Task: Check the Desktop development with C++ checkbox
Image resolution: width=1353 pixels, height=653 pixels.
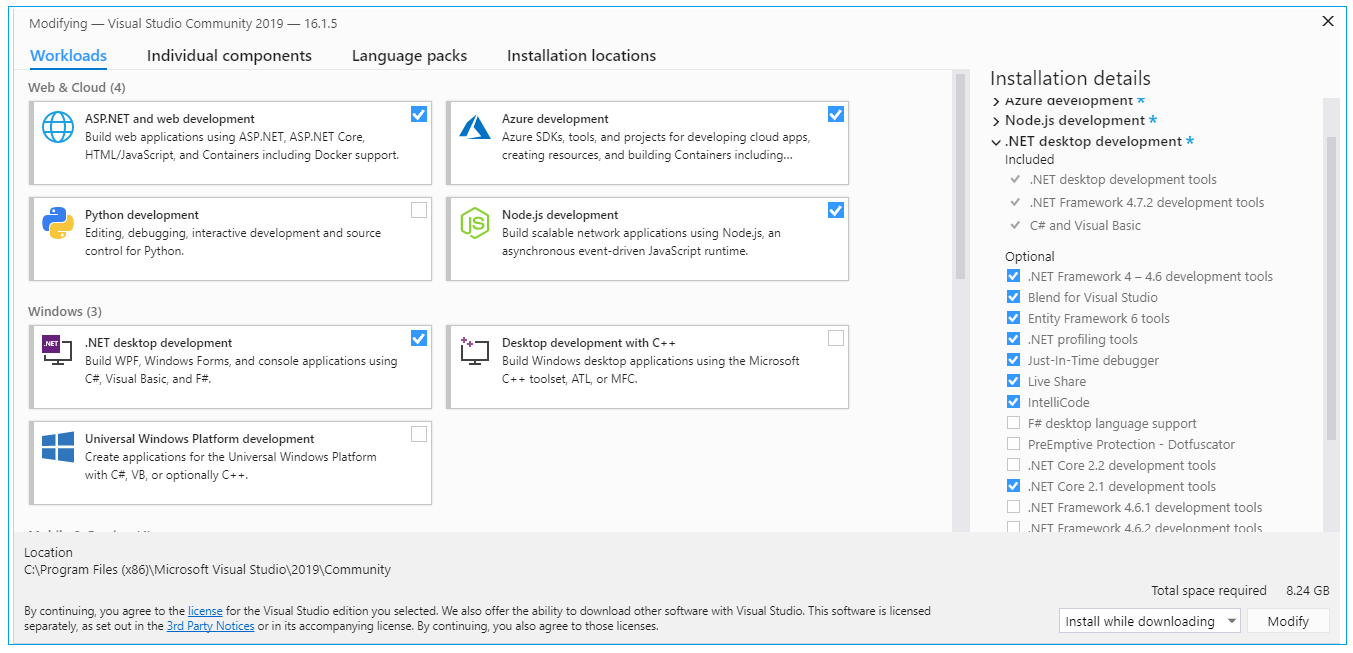Action: click(x=836, y=338)
